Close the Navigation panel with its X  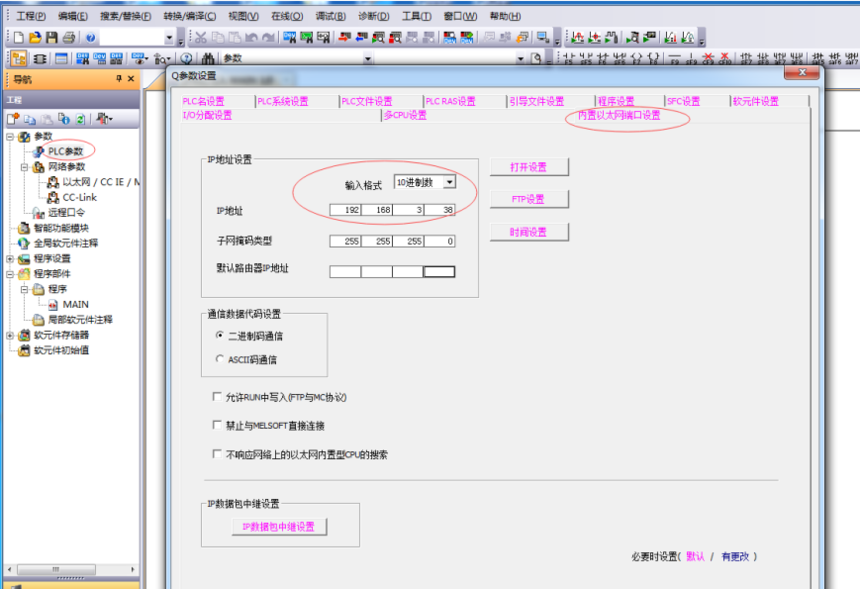coord(131,79)
